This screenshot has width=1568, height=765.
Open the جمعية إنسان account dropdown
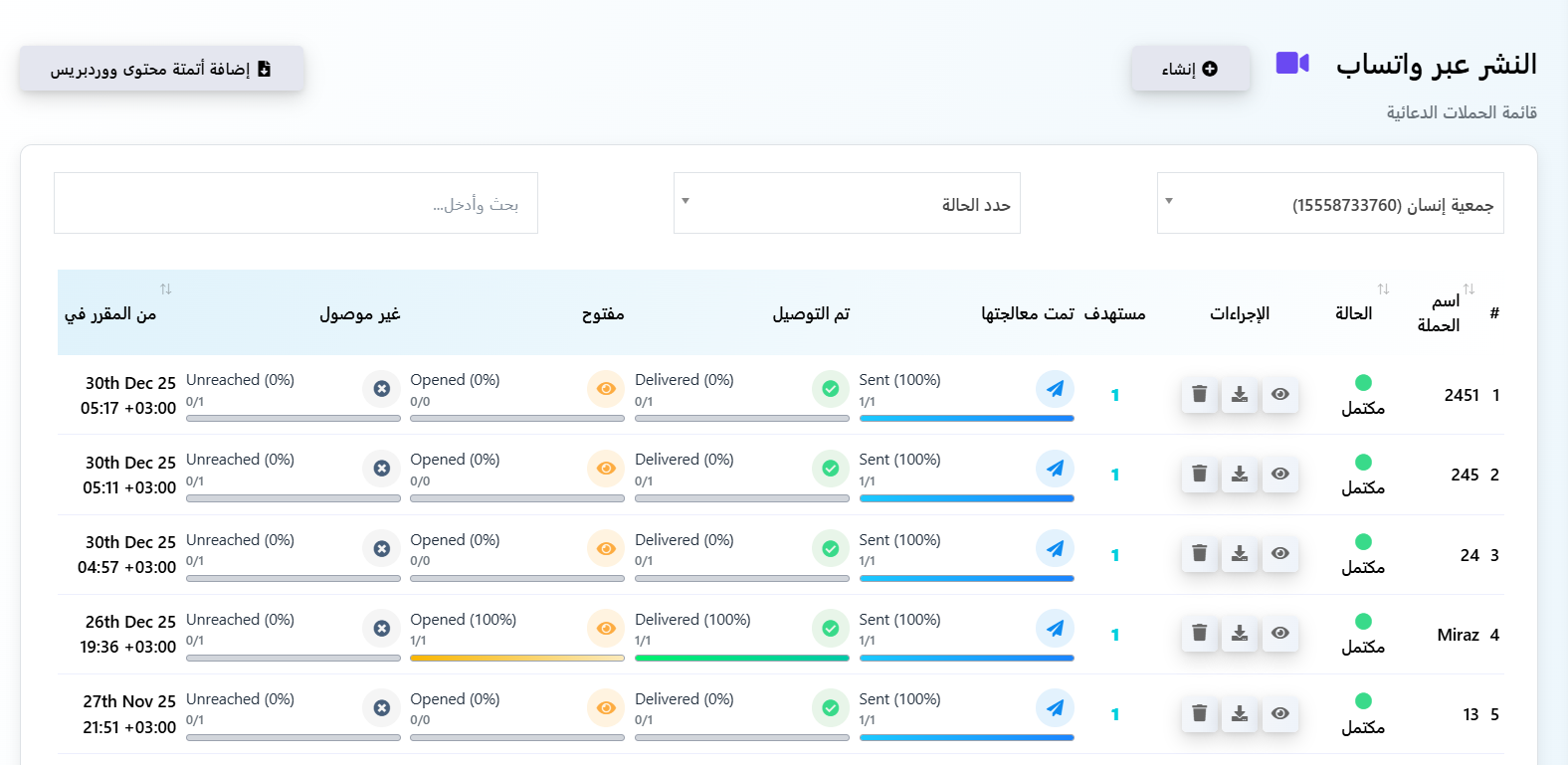[1329, 204]
